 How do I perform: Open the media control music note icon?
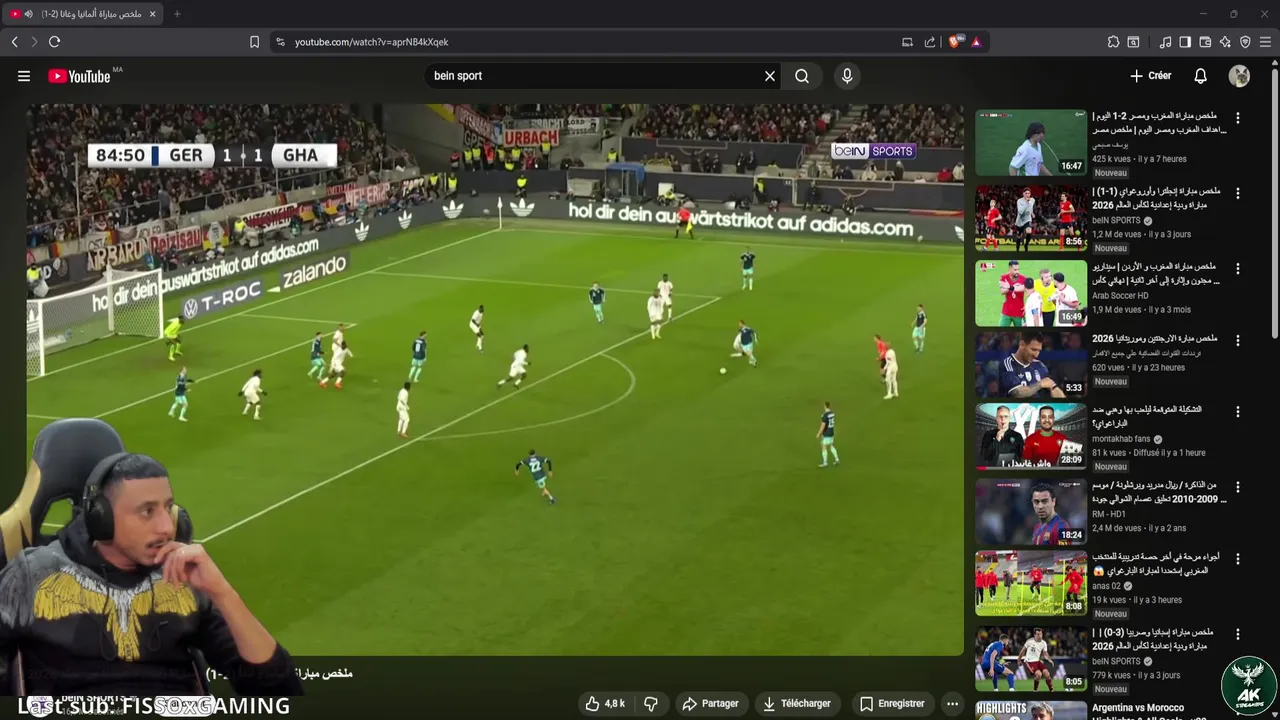click(x=1165, y=42)
